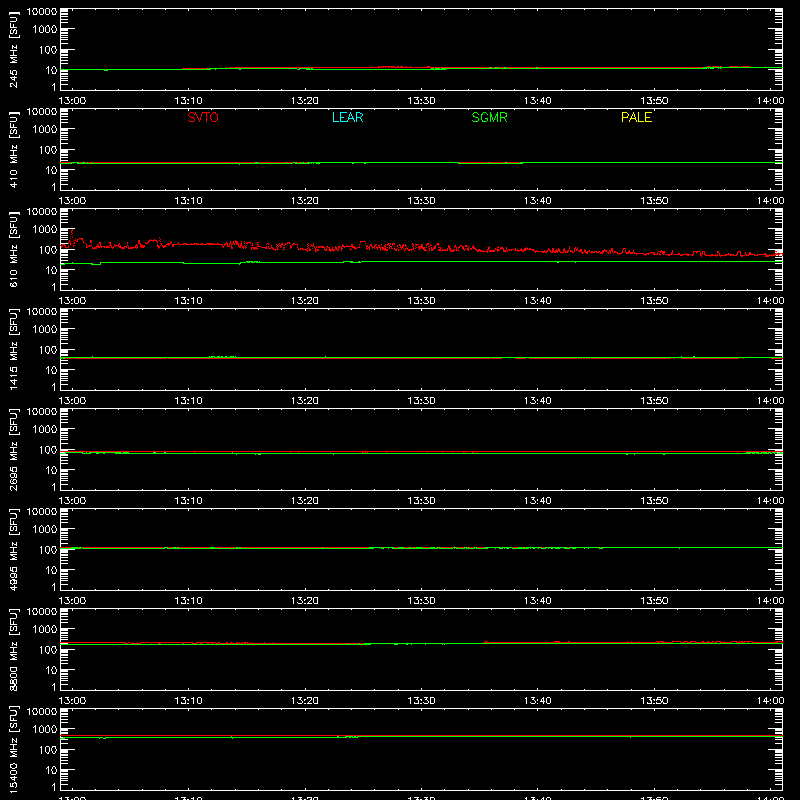Select the '245 MHz [SFU]' y-axis title
This screenshot has width=800, height=800.
(13, 49)
